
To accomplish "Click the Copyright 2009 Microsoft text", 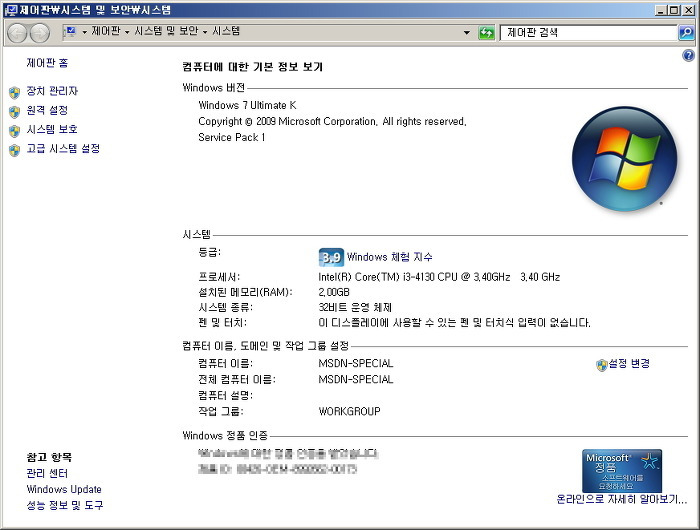I will 332,121.
